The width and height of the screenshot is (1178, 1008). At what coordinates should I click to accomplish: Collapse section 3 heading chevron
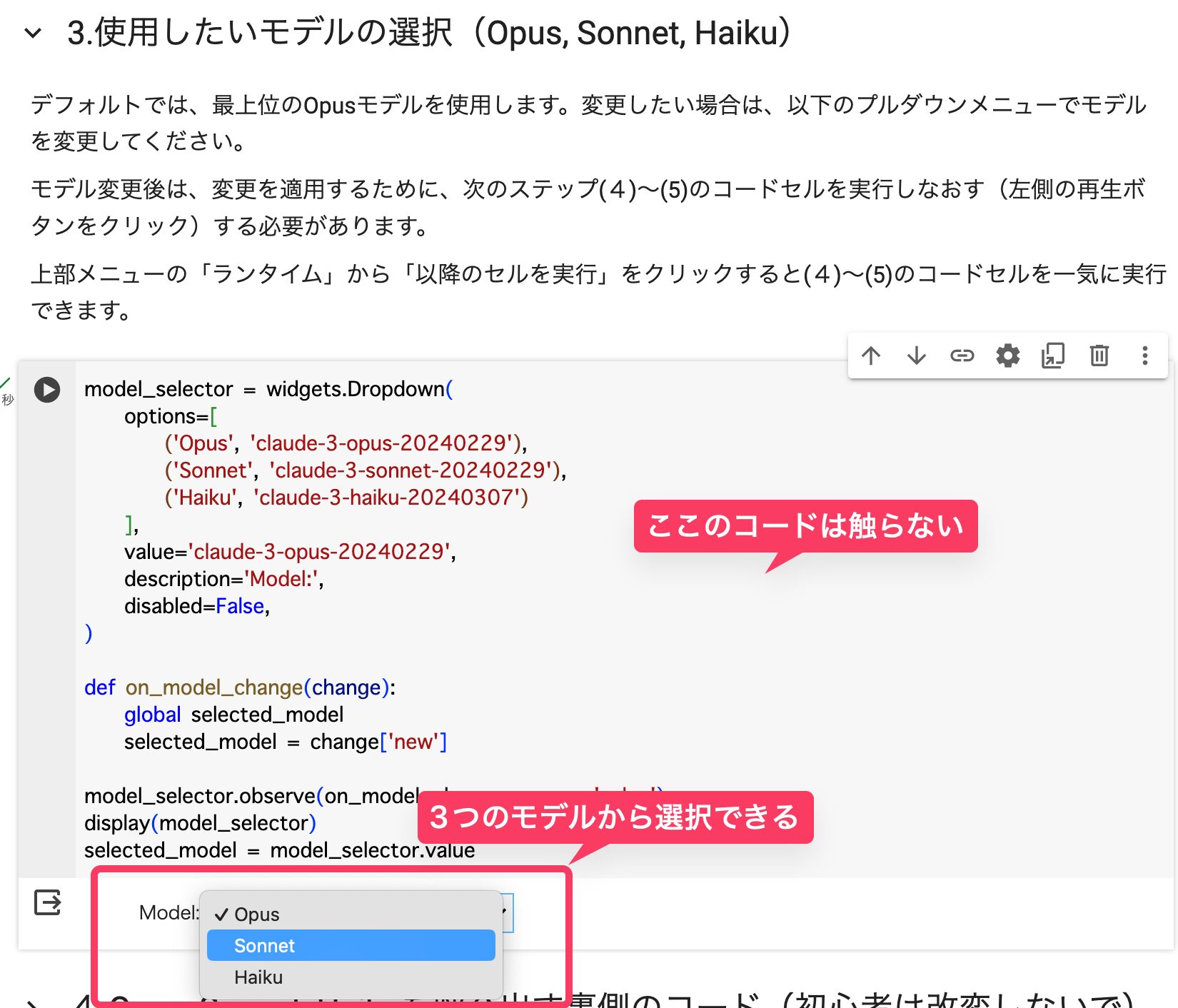click(x=33, y=33)
